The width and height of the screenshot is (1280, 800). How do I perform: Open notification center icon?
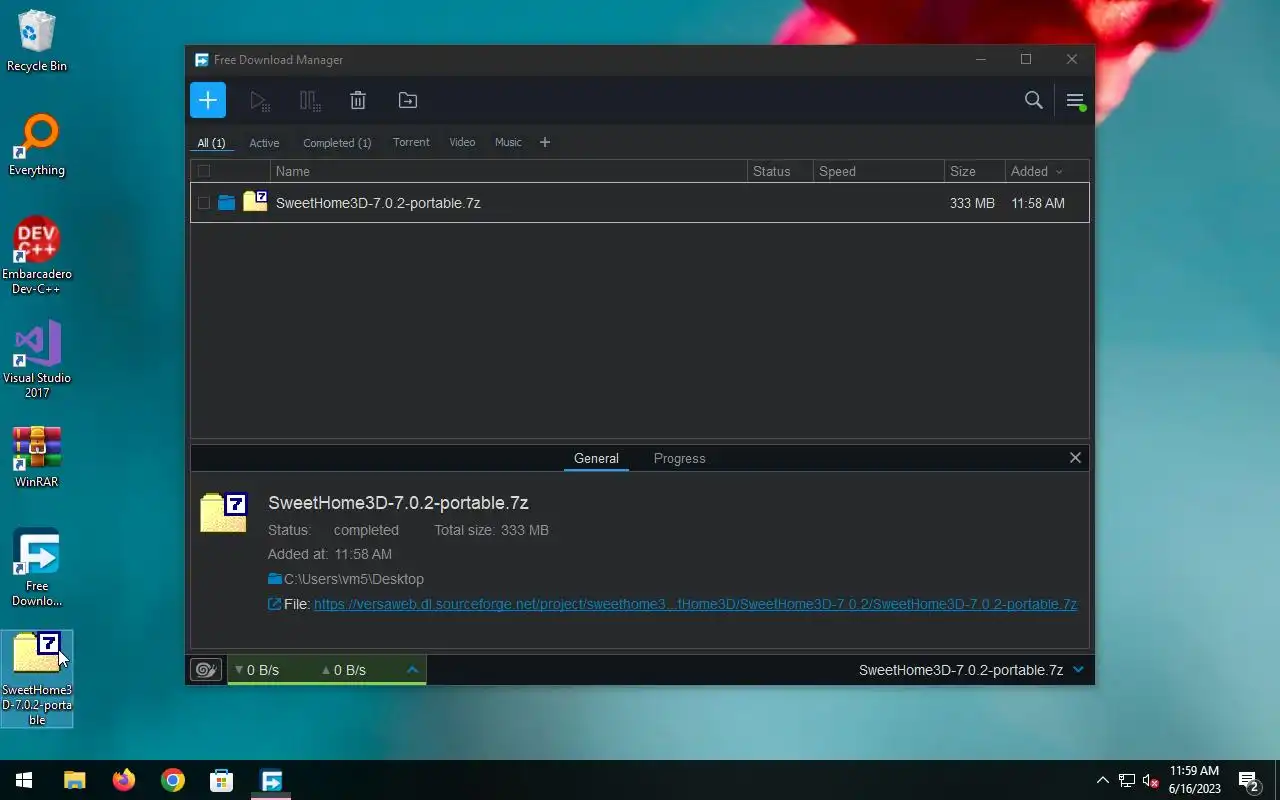(x=1248, y=780)
